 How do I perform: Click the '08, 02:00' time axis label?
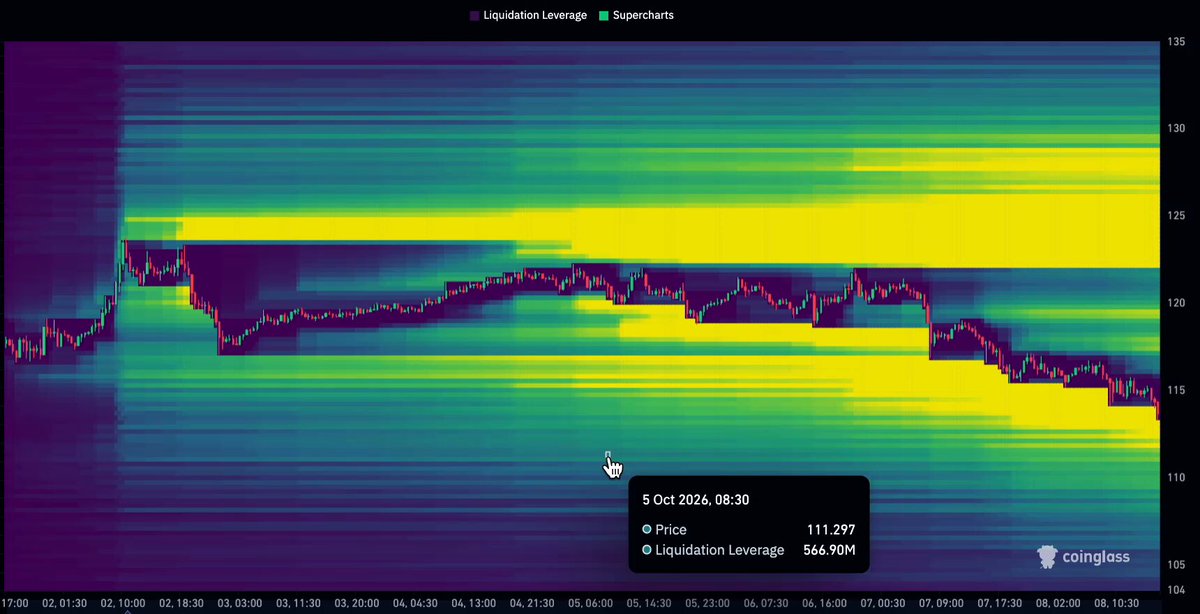(x=1058, y=604)
